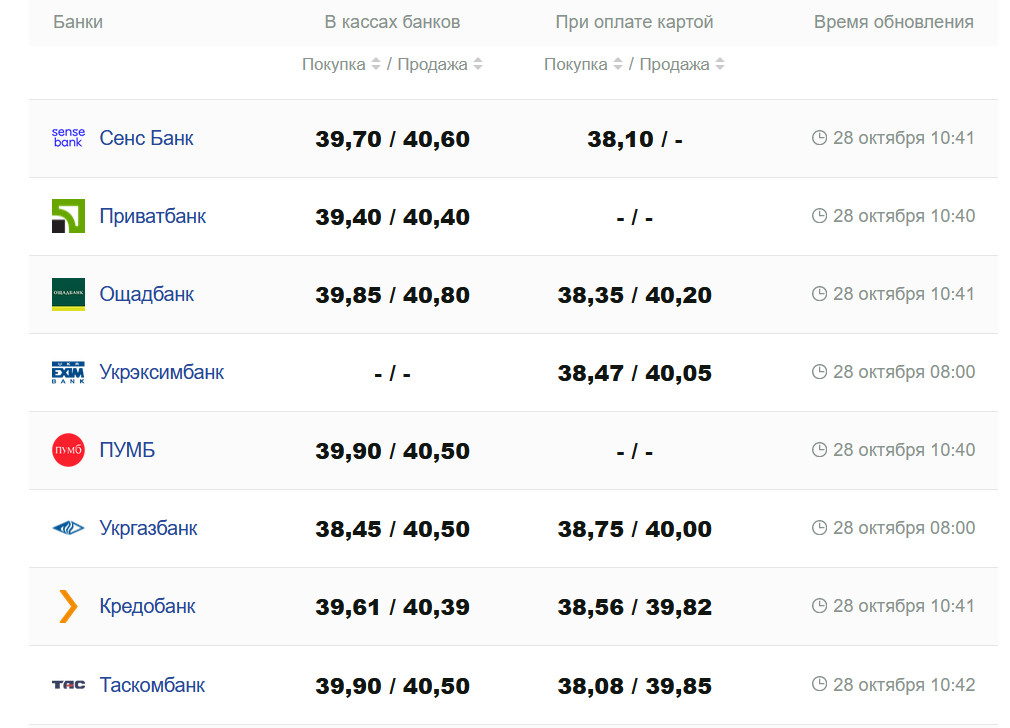Click the orange Kredobank chevron logo

point(68,606)
